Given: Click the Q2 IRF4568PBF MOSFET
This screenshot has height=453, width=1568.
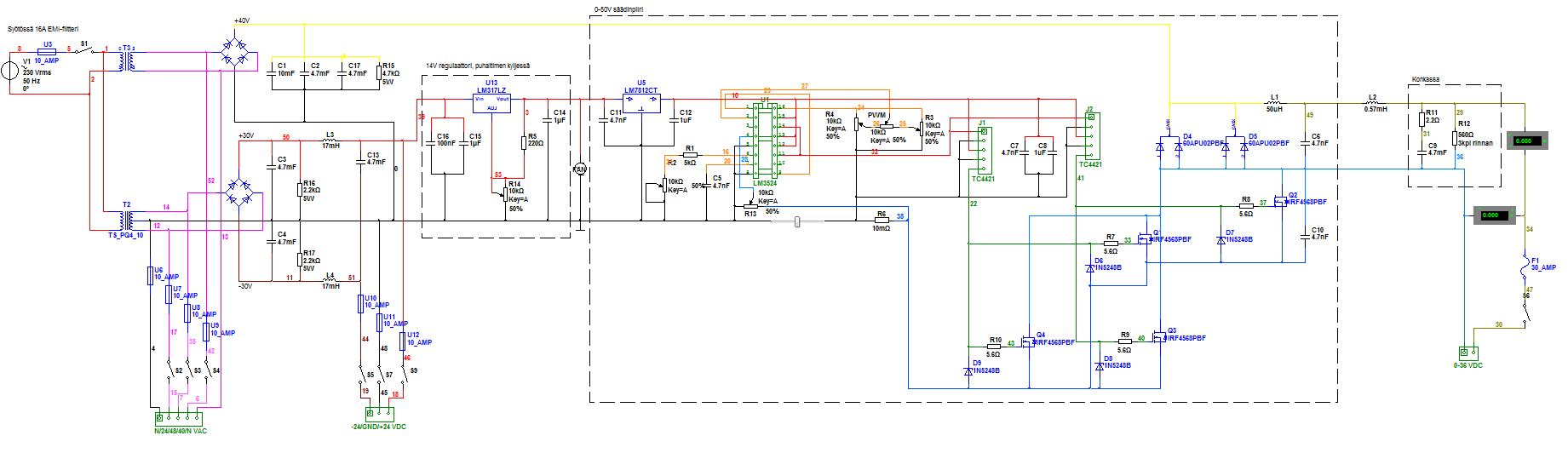Looking at the screenshot, I should (1280, 202).
